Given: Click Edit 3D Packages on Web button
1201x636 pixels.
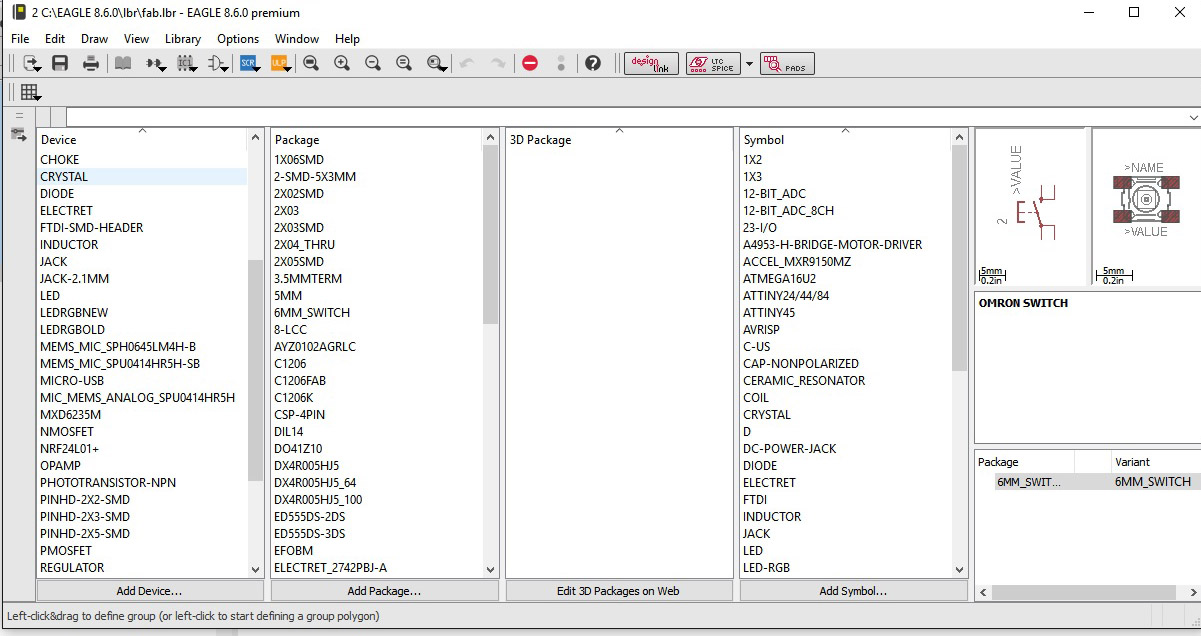Looking at the screenshot, I should (x=619, y=591).
